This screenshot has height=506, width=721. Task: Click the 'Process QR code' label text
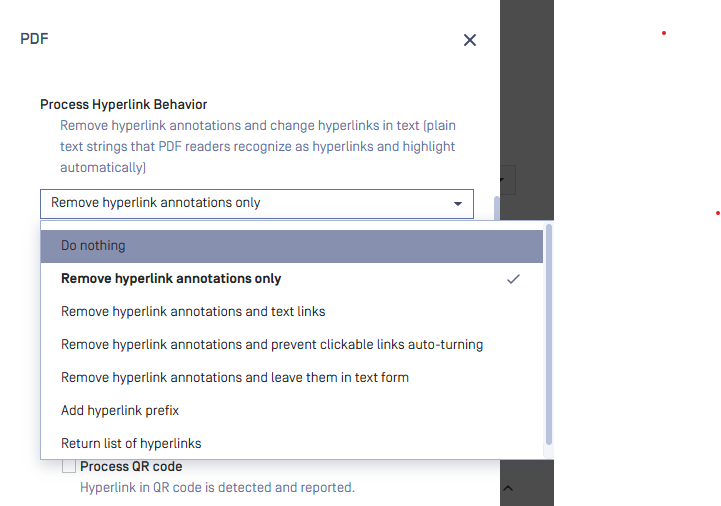(x=131, y=467)
